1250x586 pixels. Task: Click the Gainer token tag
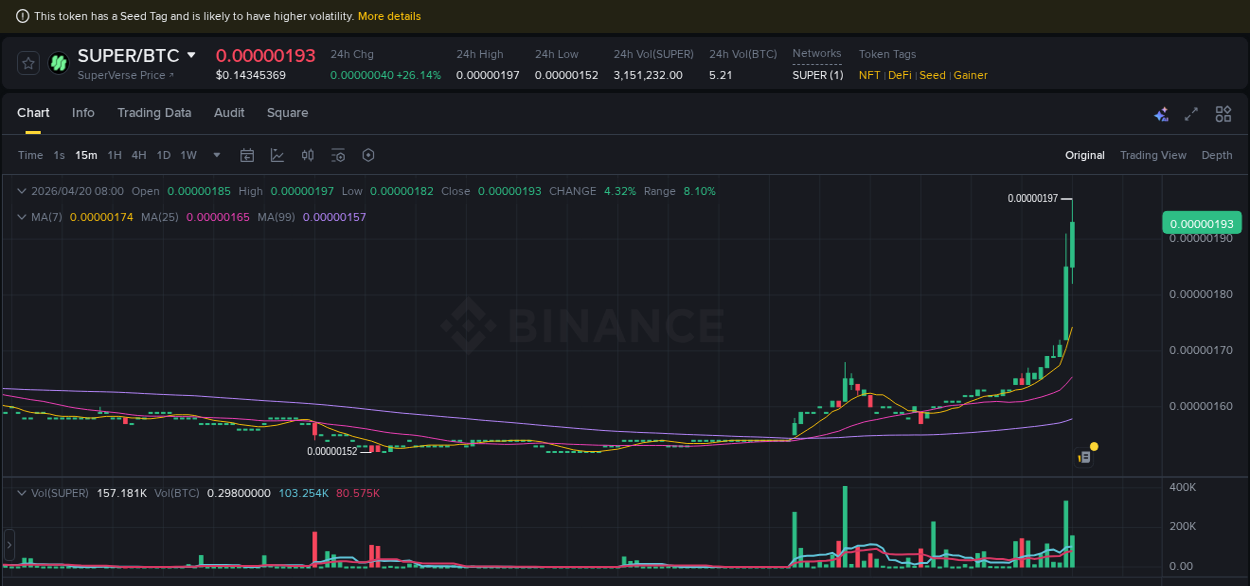tap(970, 75)
